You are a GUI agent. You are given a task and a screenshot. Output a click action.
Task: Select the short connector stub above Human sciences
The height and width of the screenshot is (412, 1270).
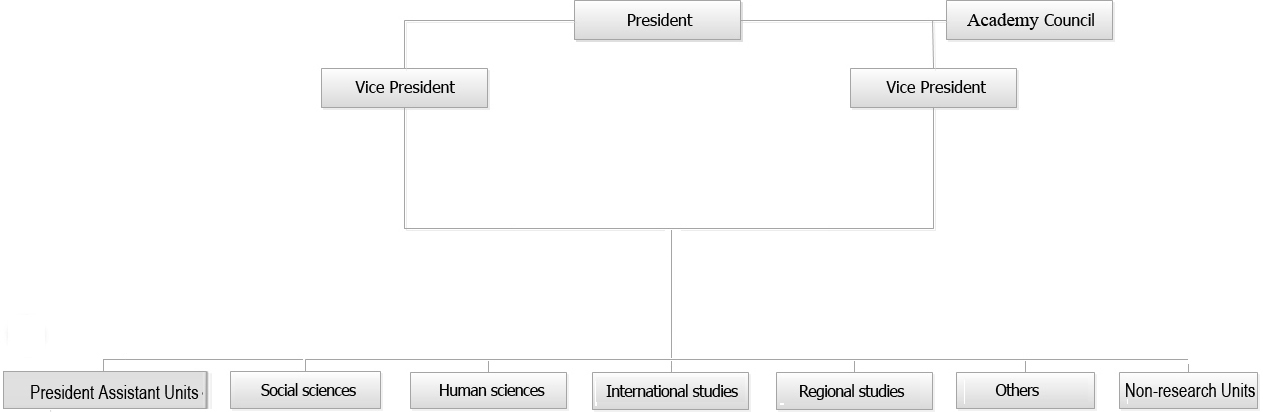(x=489, y=366)
